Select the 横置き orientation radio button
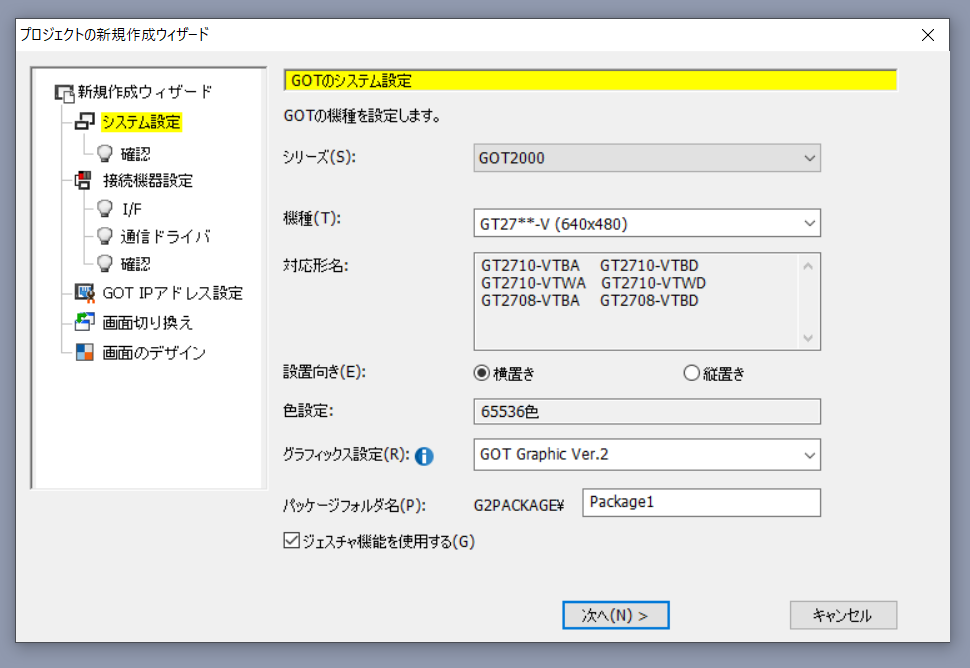This screenshot has width=970, height=668. [x=481, y=373]
